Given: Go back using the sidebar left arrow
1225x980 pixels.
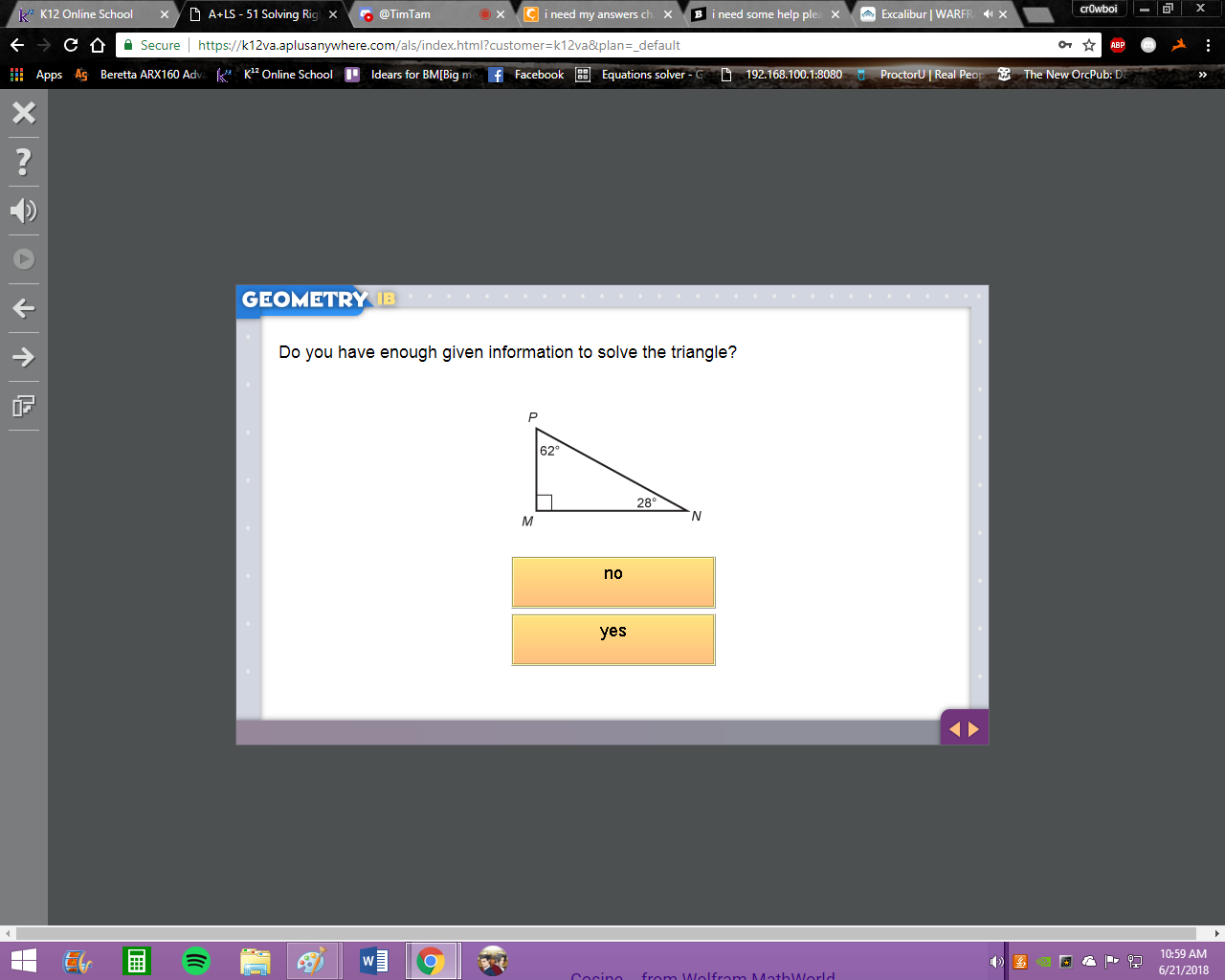Looking at the screenshot, I should click(24, 308).
